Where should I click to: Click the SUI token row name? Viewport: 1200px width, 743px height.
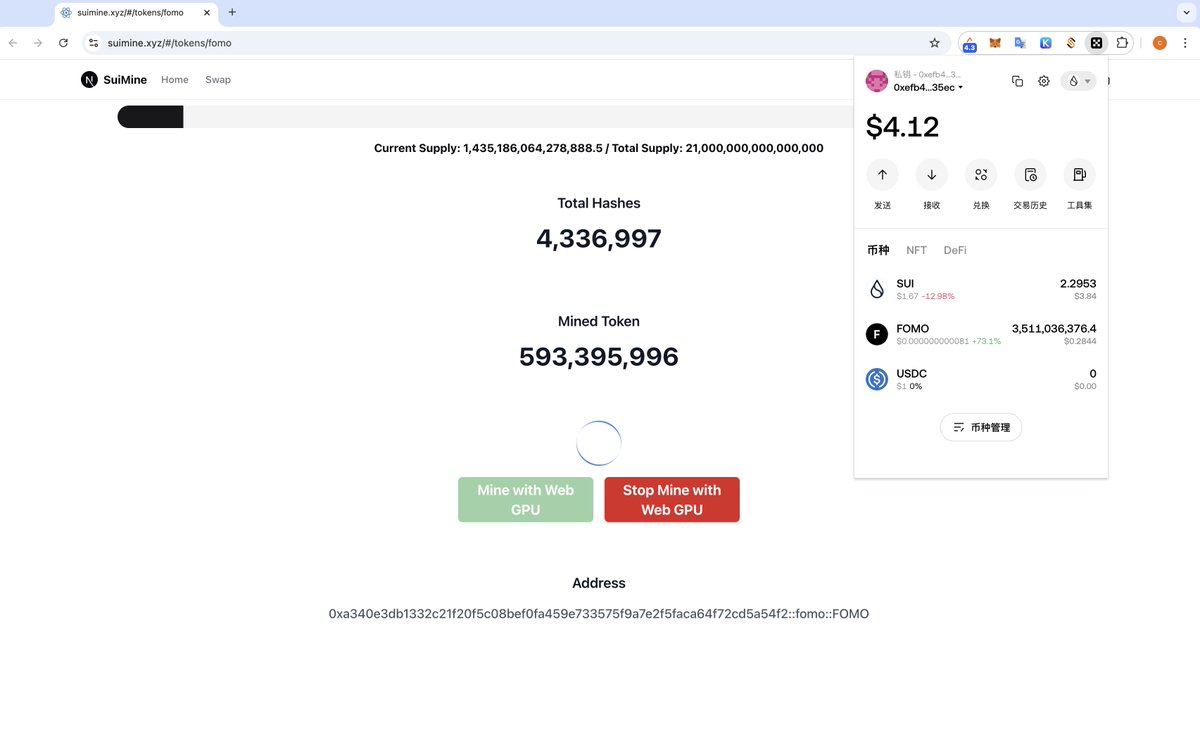tap(905, 283)
